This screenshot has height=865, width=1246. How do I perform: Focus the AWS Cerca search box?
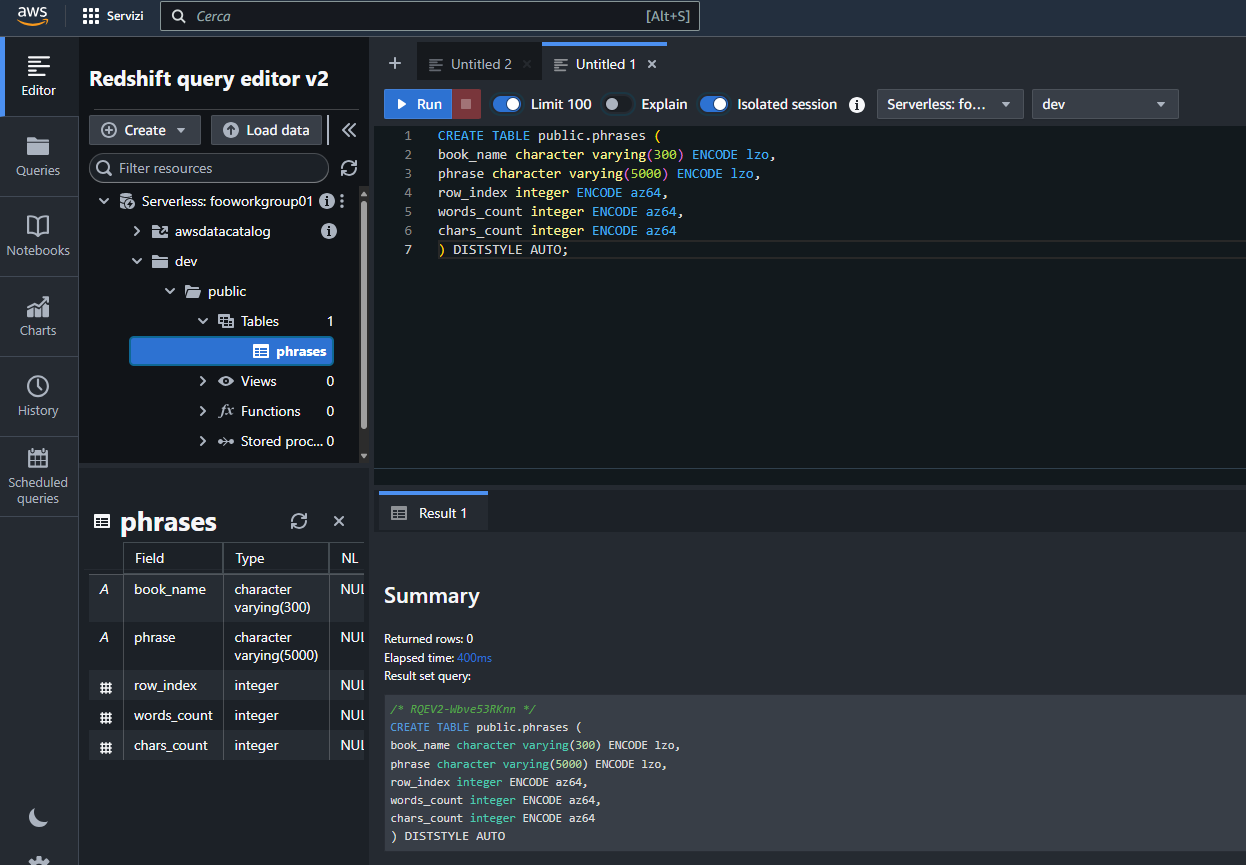click(x=430, y=16)
